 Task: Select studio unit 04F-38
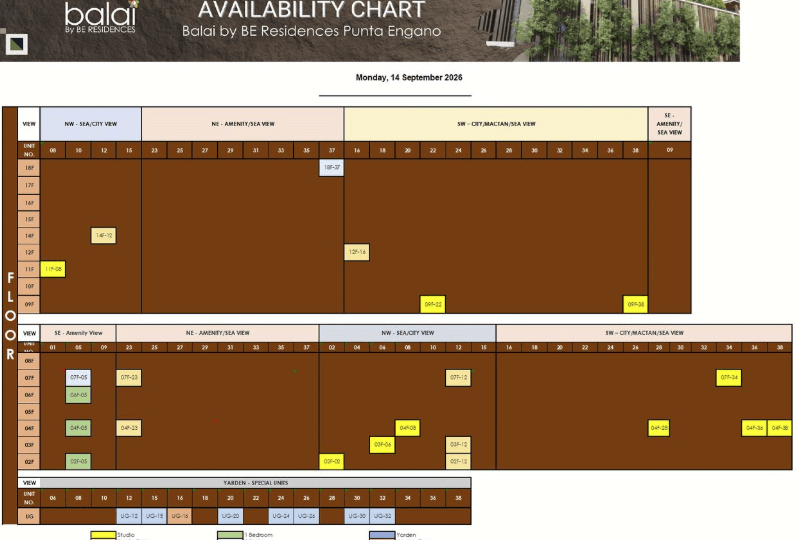(x=780, y=428)
